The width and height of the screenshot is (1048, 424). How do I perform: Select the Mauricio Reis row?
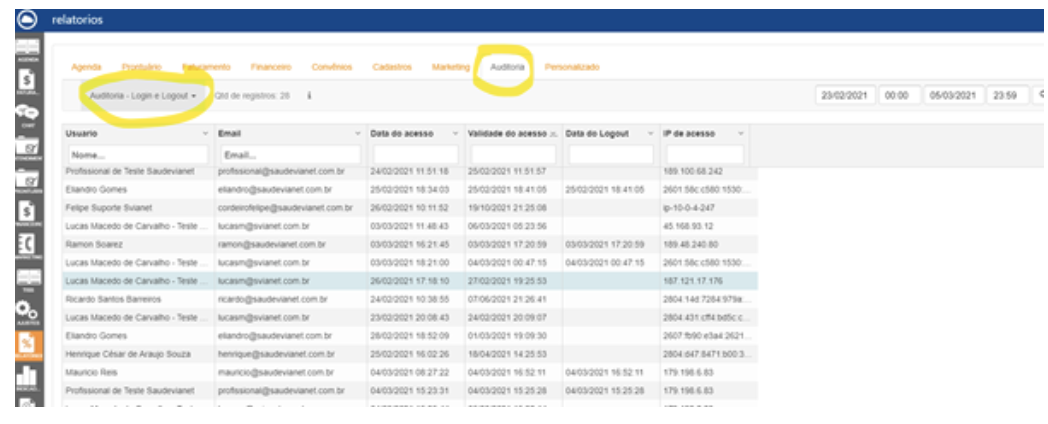(410, 372)
